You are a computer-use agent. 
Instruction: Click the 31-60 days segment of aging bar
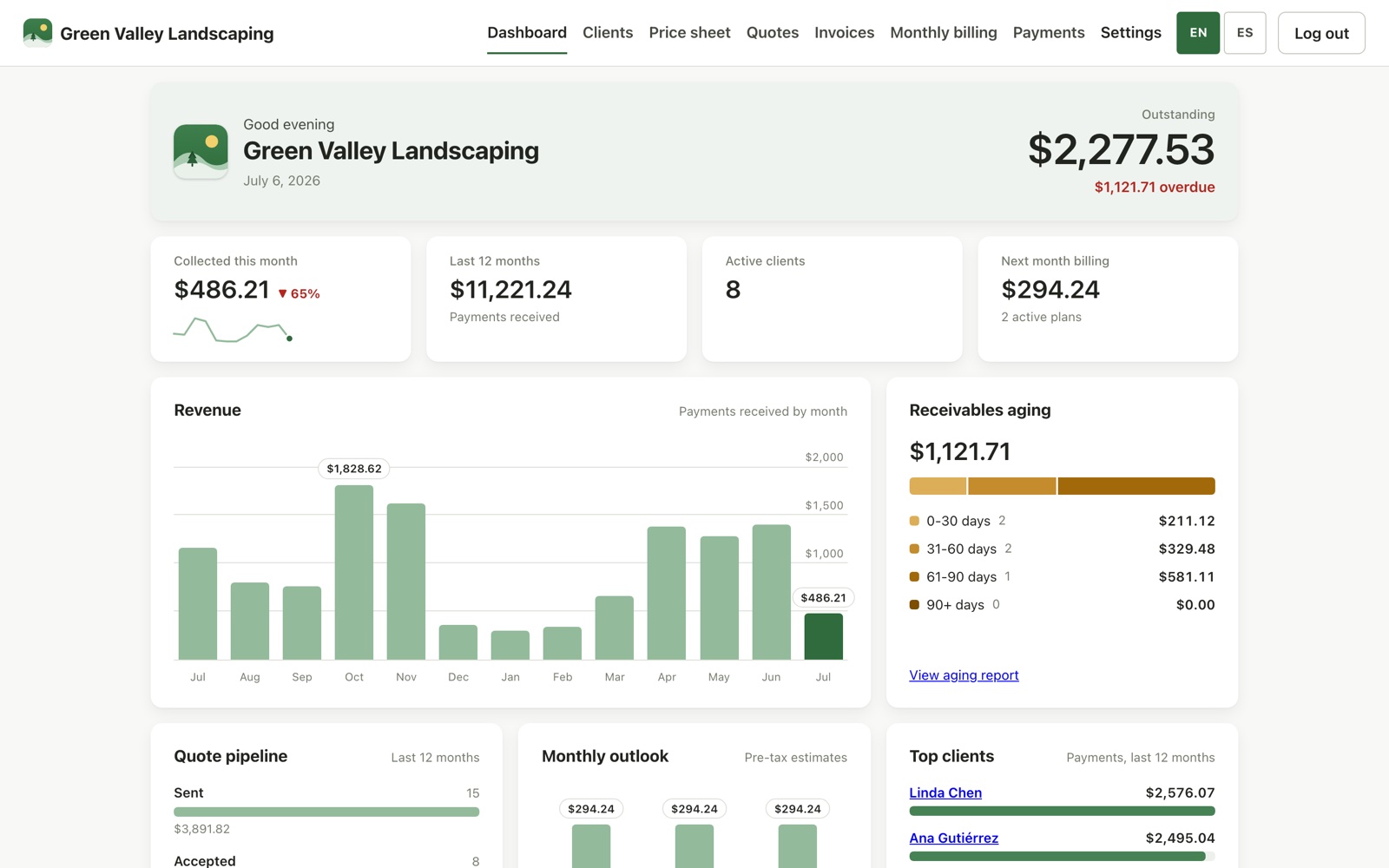[1012, 486]
